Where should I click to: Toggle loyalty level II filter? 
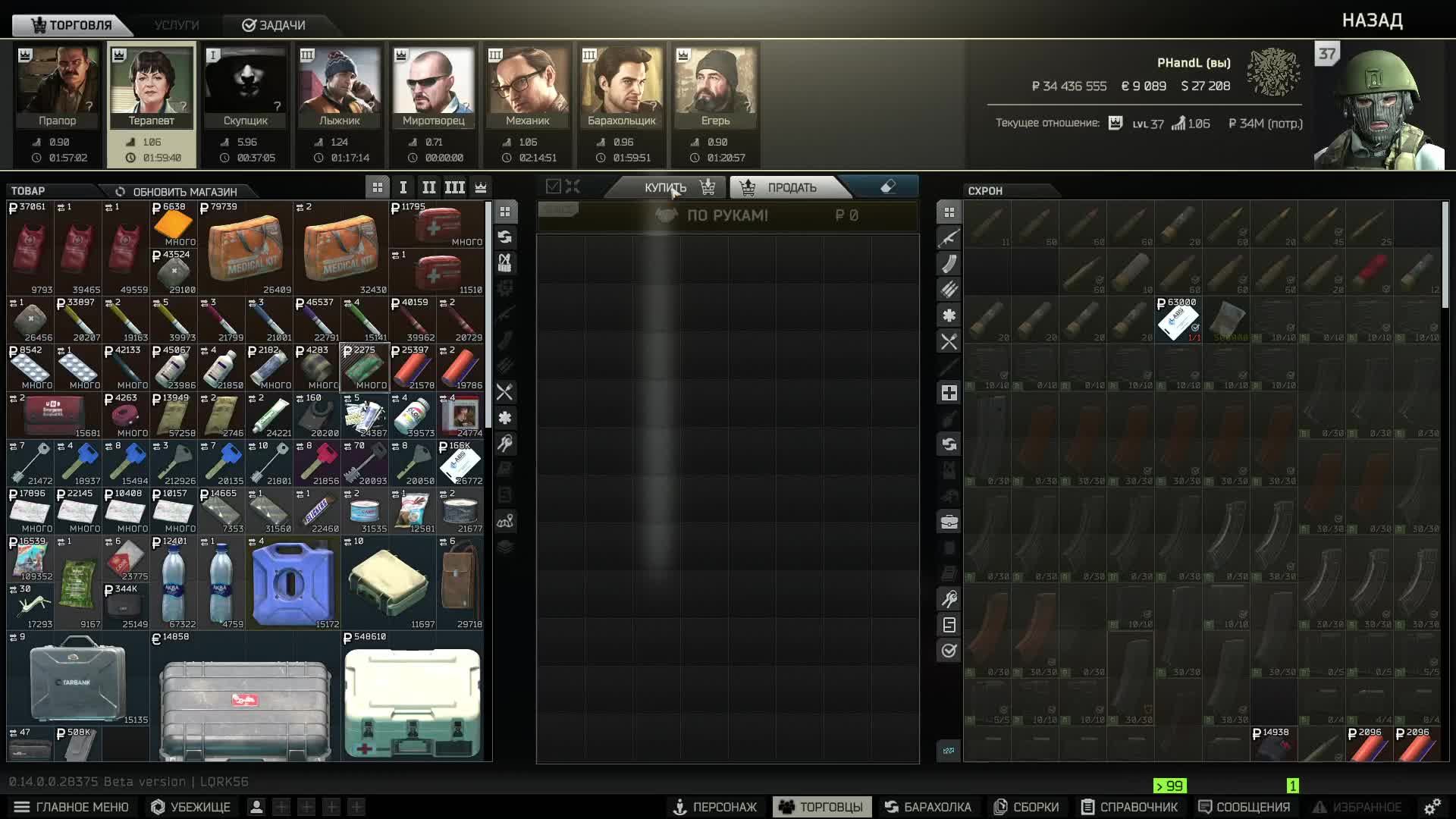click(x=428, y=187)
